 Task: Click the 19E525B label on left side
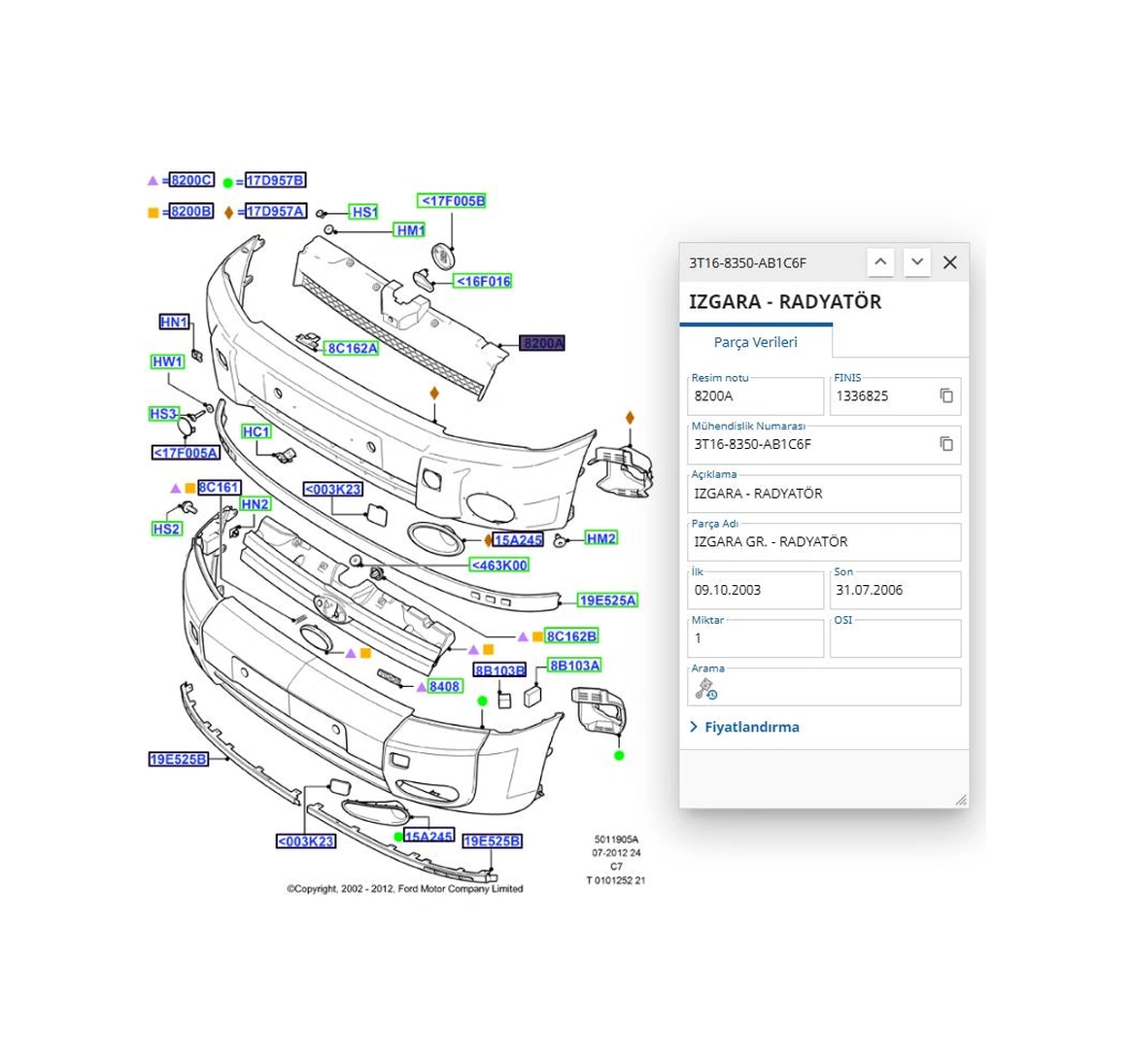click(x=178, y=759)
